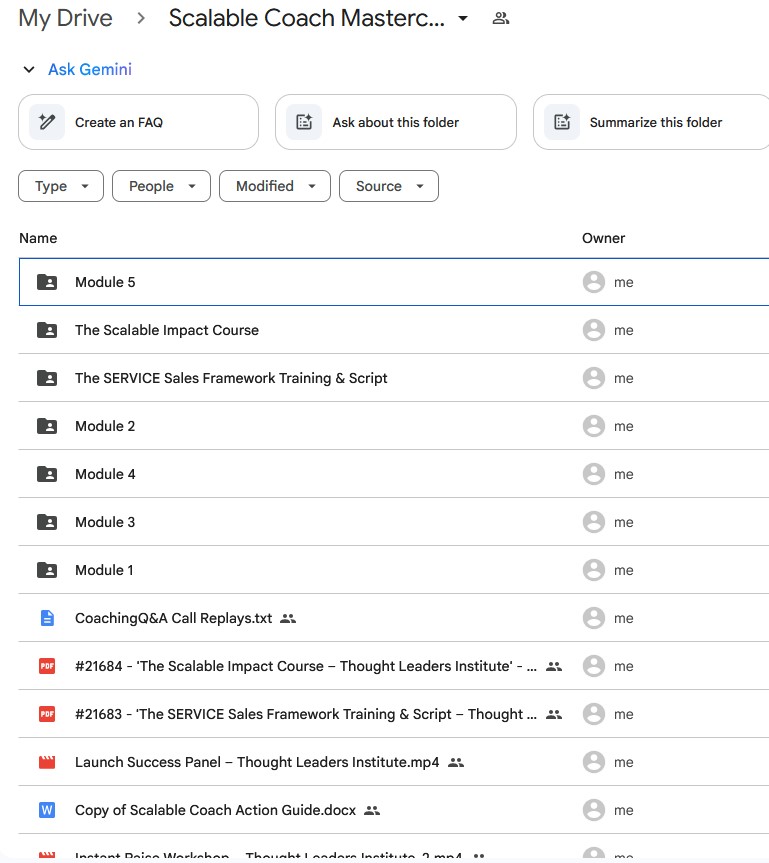Select the #21684 Scalable Impact Course PDF name
Viewport: 769px width, 863px height.
[x=306, y=666]
